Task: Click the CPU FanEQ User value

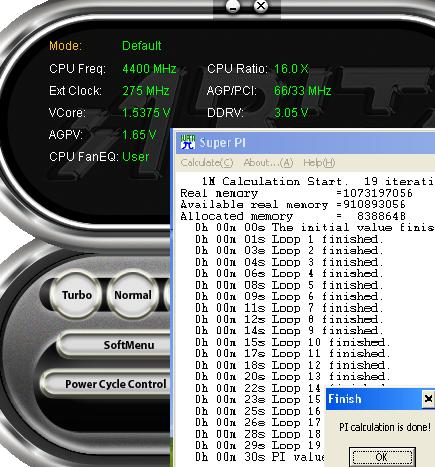Action: click(x=135, y=157)
